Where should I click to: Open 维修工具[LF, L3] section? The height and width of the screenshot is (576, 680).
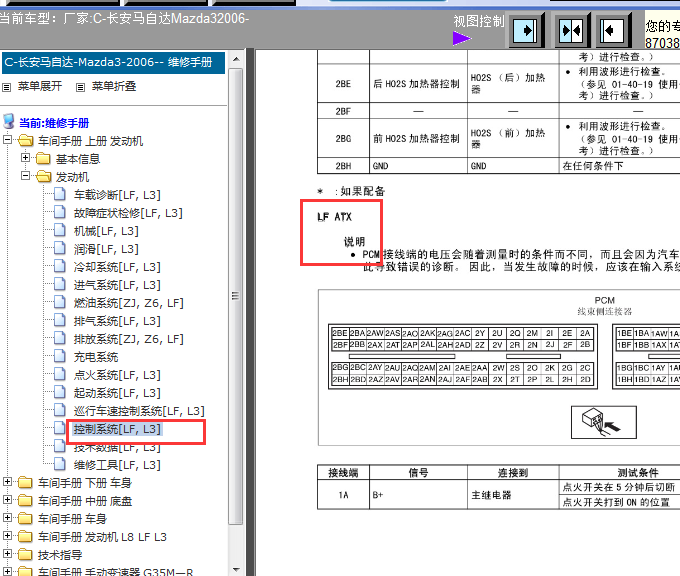pyautogui.click(x=117, y=465)
